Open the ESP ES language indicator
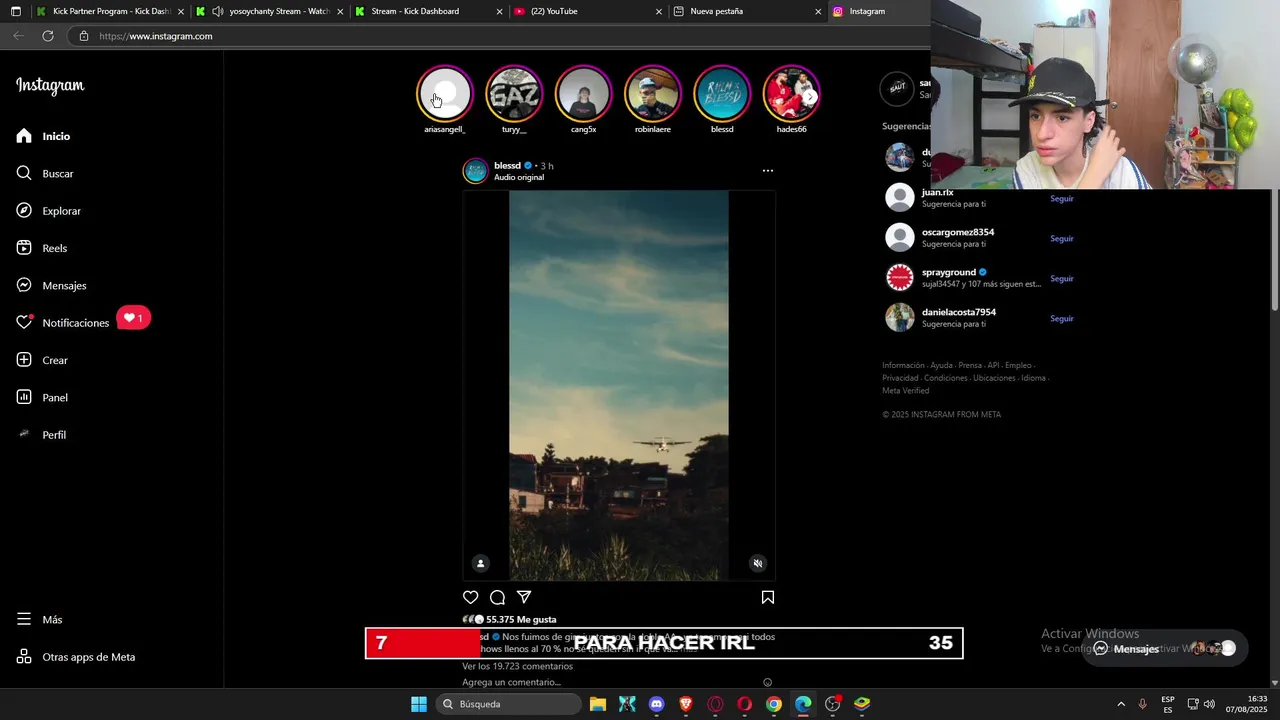The width and height of the screenshot is (1280, 720). click(1167, 704)
